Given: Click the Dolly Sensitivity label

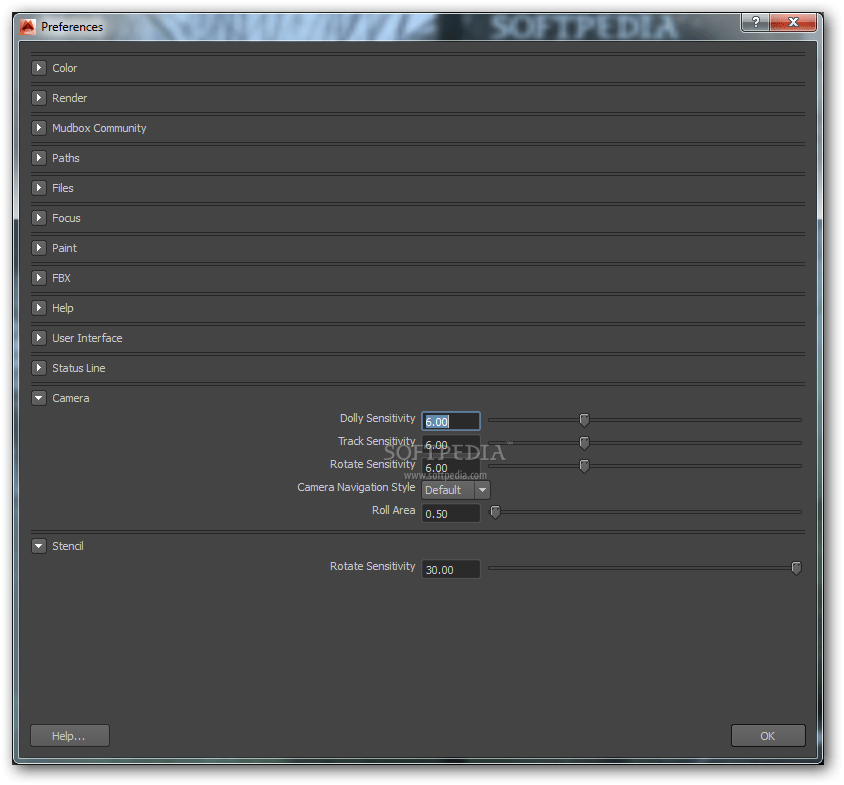Looking at the screenshot, I should [377, 418].
